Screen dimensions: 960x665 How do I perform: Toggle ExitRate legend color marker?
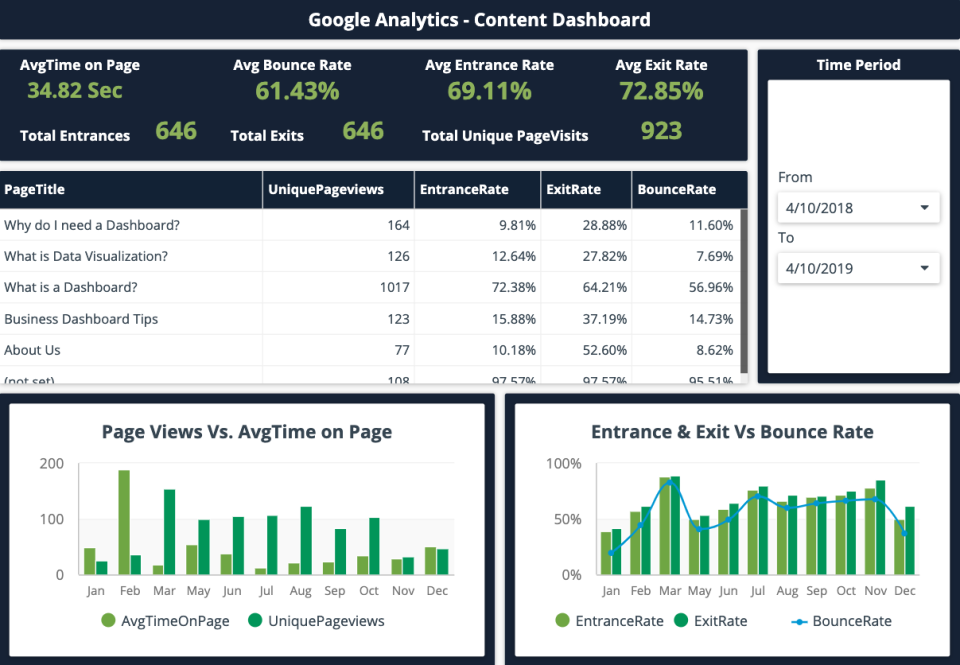tap(681, 621)
